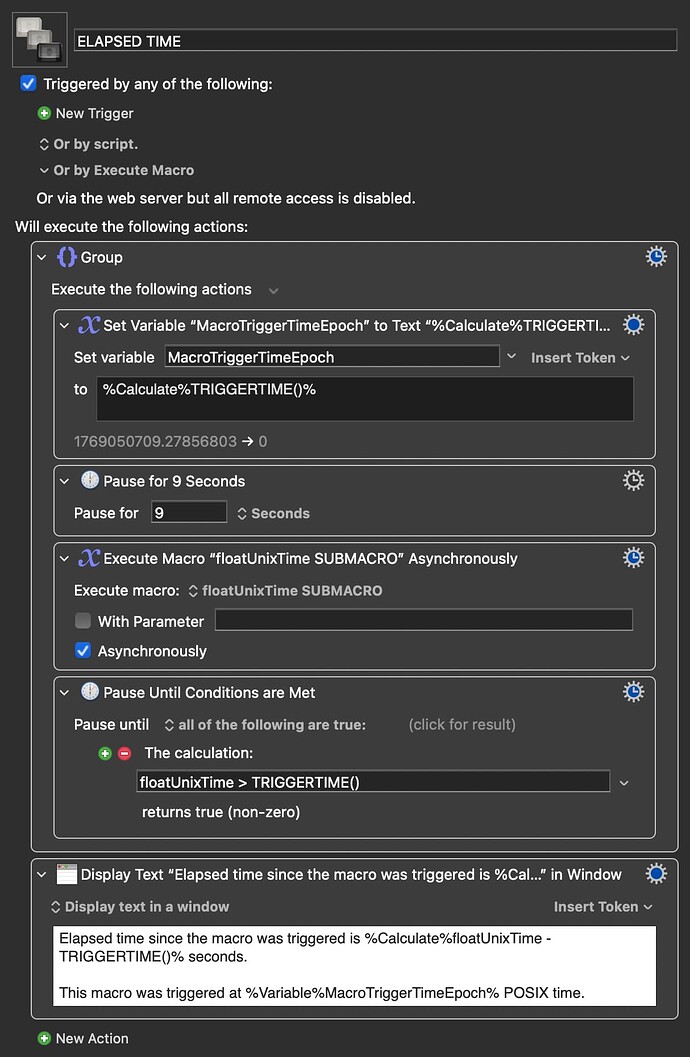Screen dimensions: 690x1057
Task: Open the gear menu for Pause for 9 Seconds
Action: (x=633, y=481)
